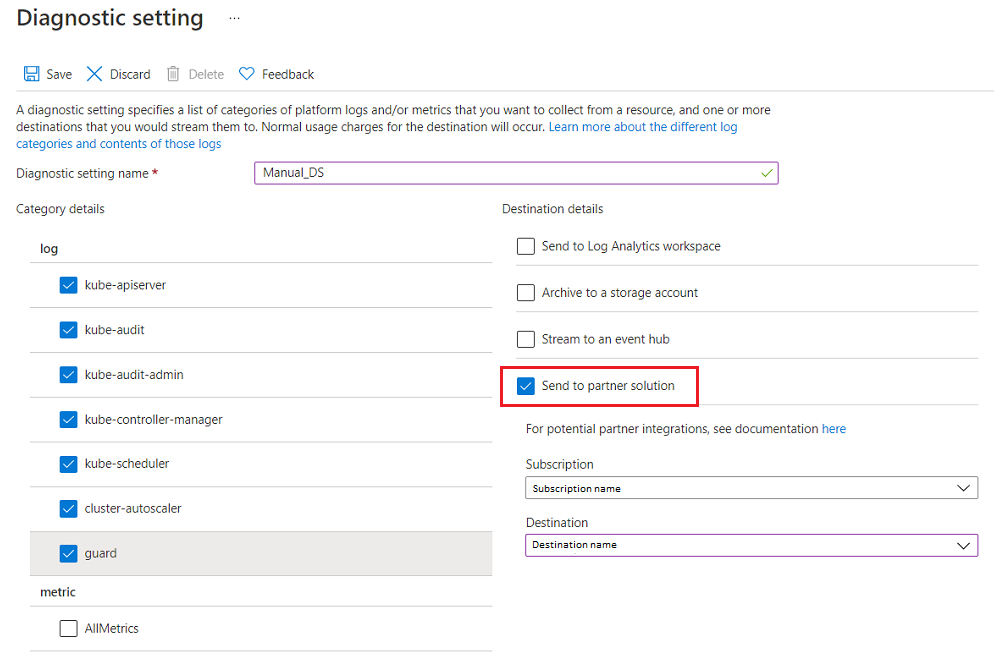Check Stream to an event hub
The height and width of the screenshot is (666, 1000).
tap(526, 339)
